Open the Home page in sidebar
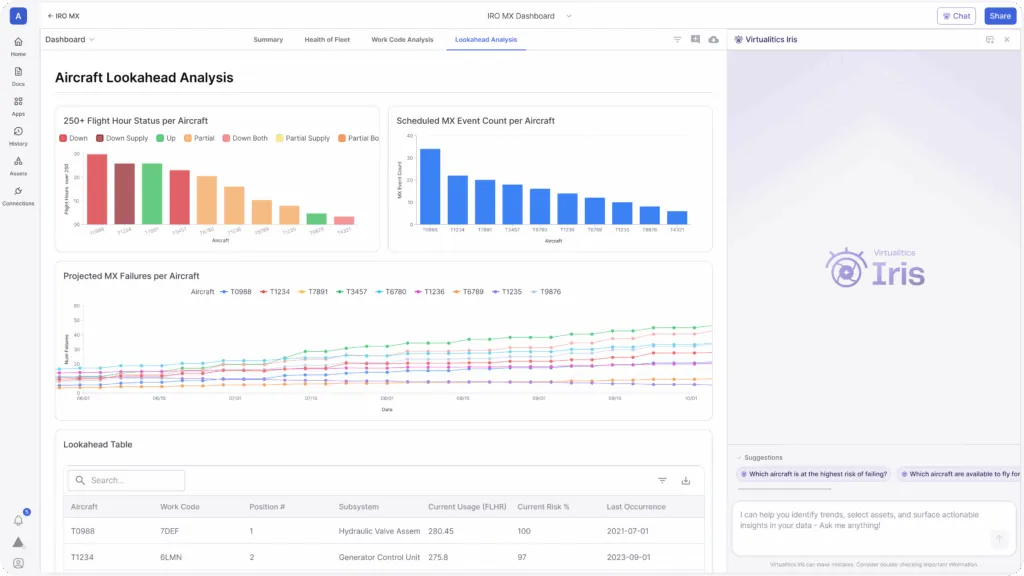 [x=18, y=46]
